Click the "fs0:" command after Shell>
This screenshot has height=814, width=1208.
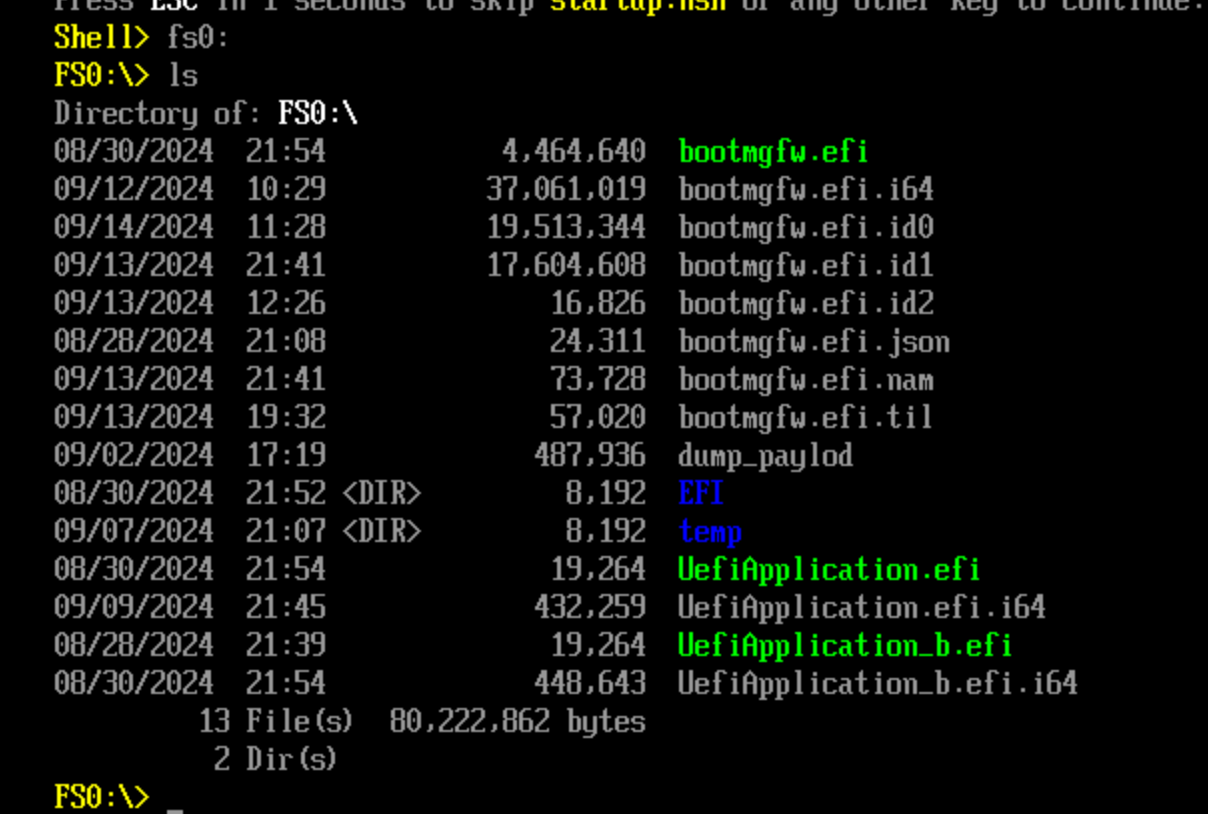[197, 38]
